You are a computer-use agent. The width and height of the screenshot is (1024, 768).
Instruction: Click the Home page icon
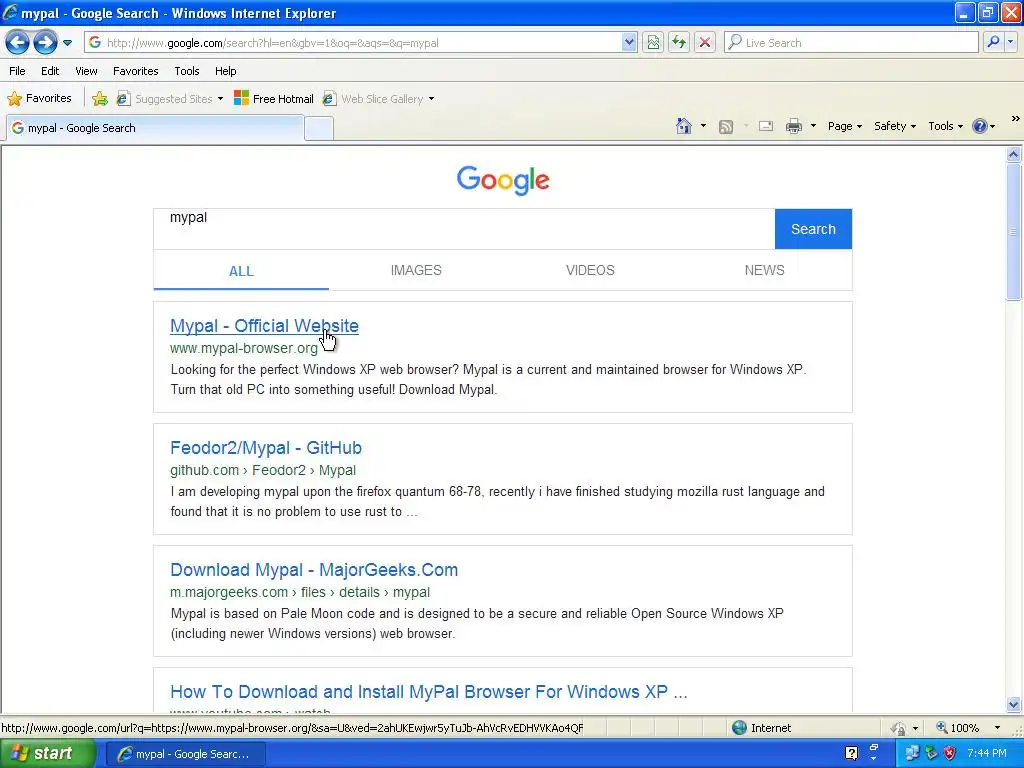pyautogui.click(x=684, y=126)
